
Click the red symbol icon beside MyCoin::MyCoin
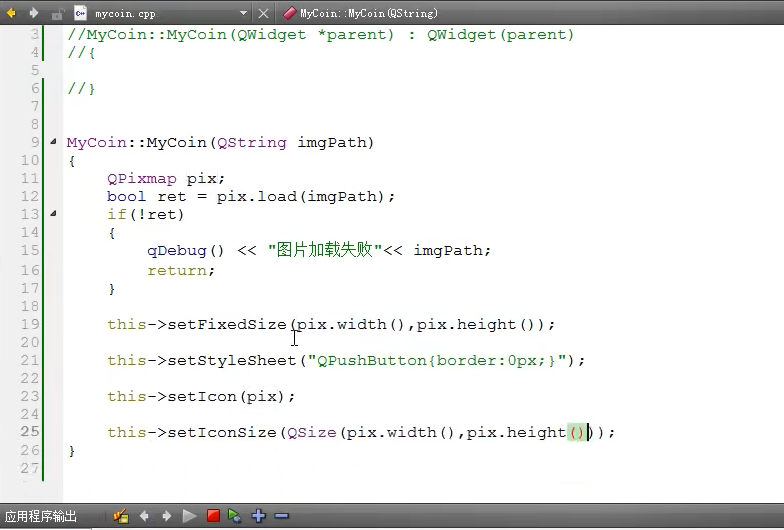pyautogui.click(x=289, y=14)
